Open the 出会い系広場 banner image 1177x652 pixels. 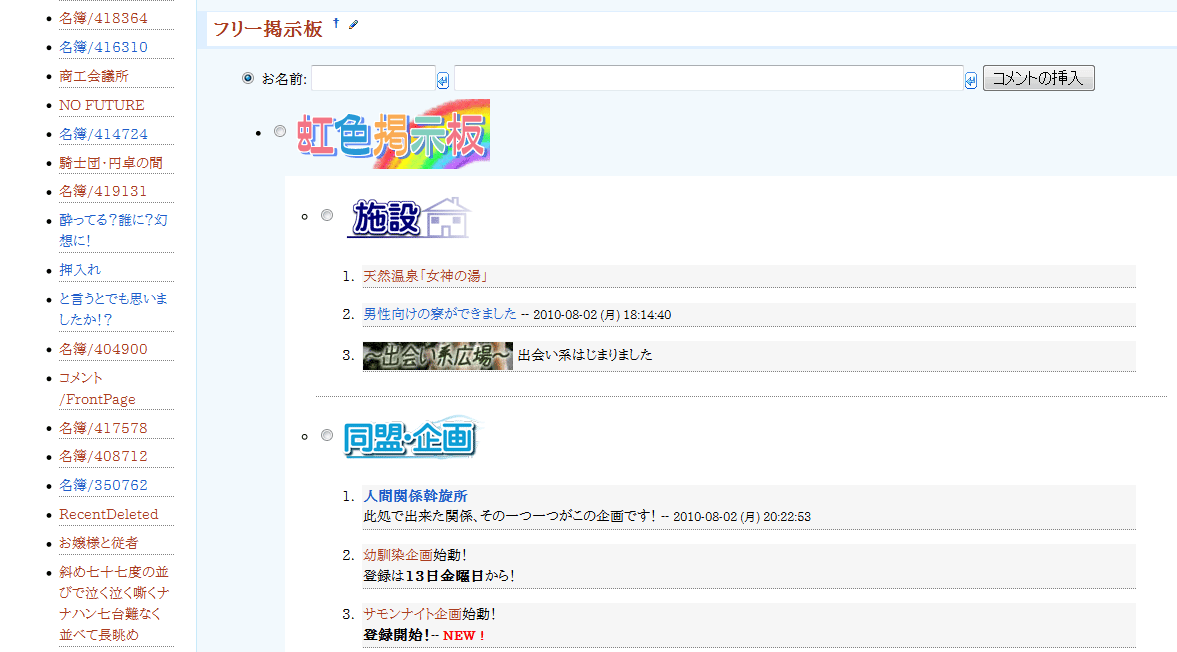[437, 355]
